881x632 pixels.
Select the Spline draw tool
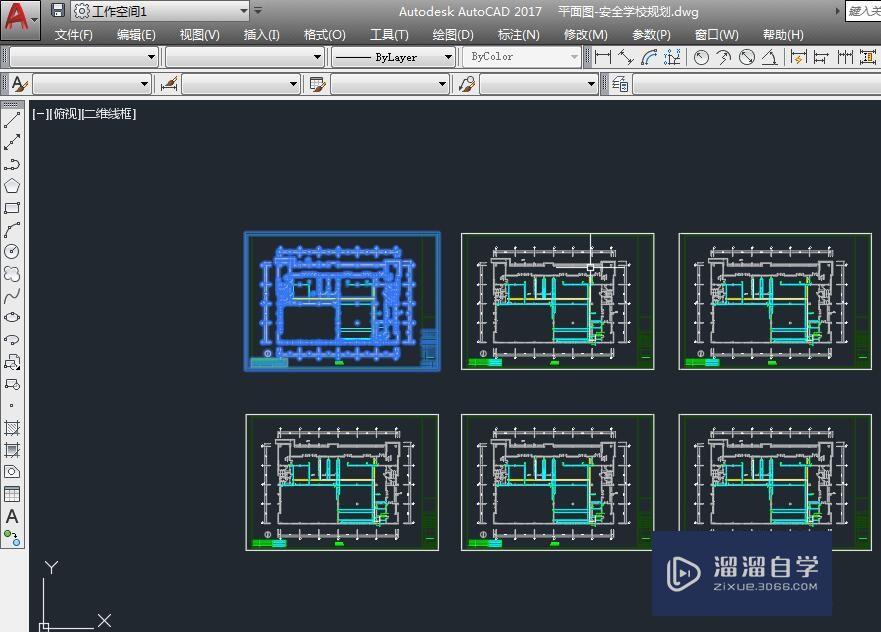pos(12,295)
